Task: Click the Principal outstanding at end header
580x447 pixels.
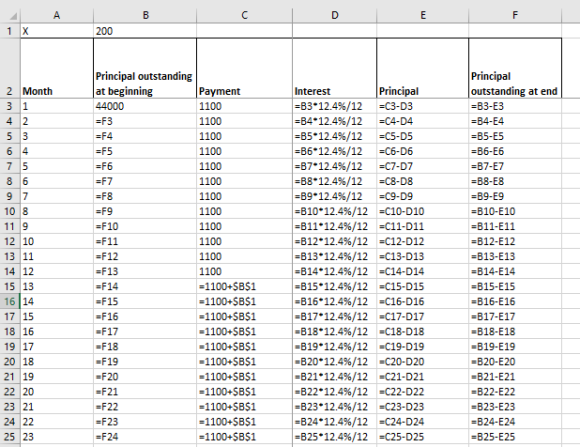Action: coord(515,68)
